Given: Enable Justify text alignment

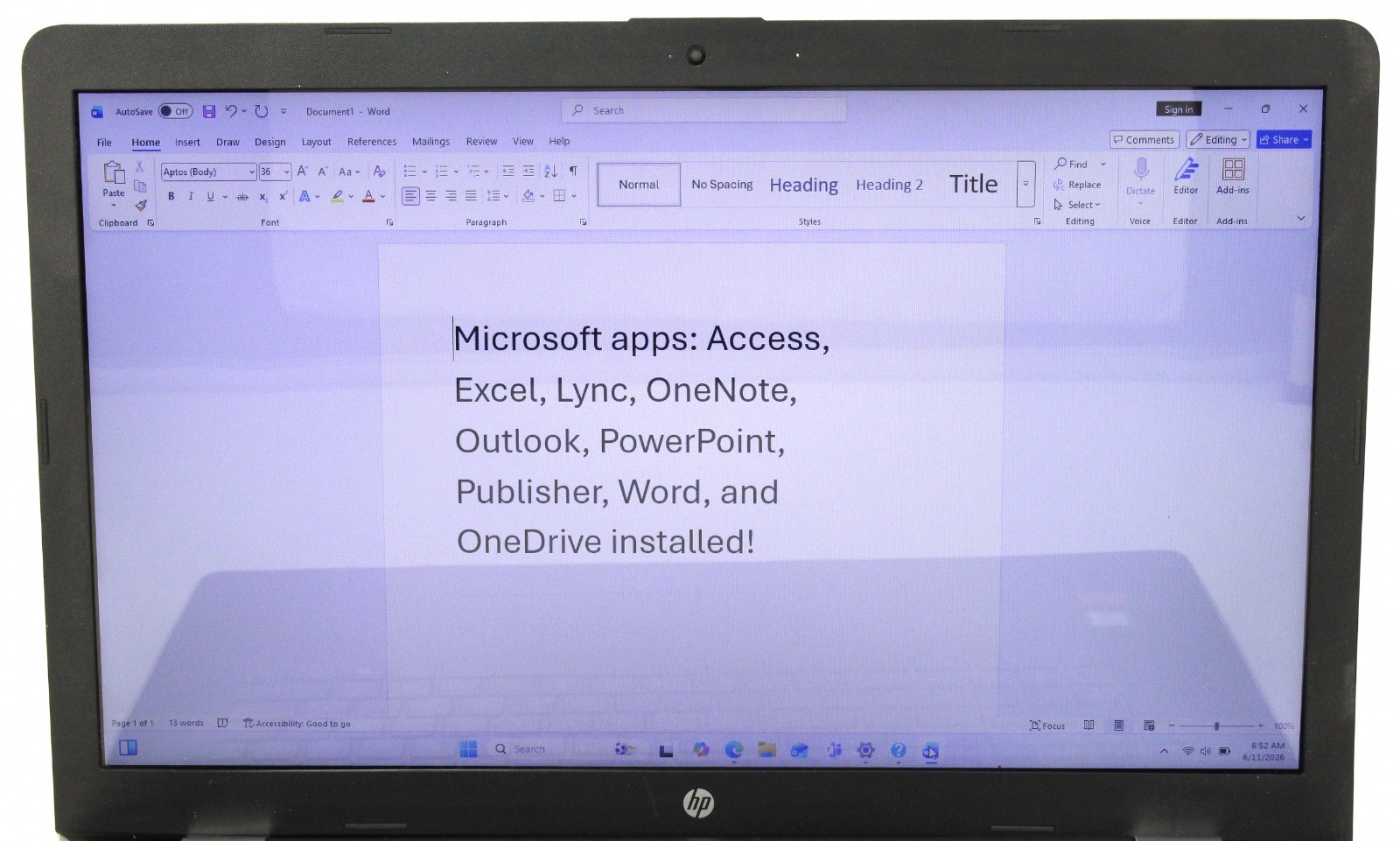Looking at the screenshot, I should click(x=471, y=196).
